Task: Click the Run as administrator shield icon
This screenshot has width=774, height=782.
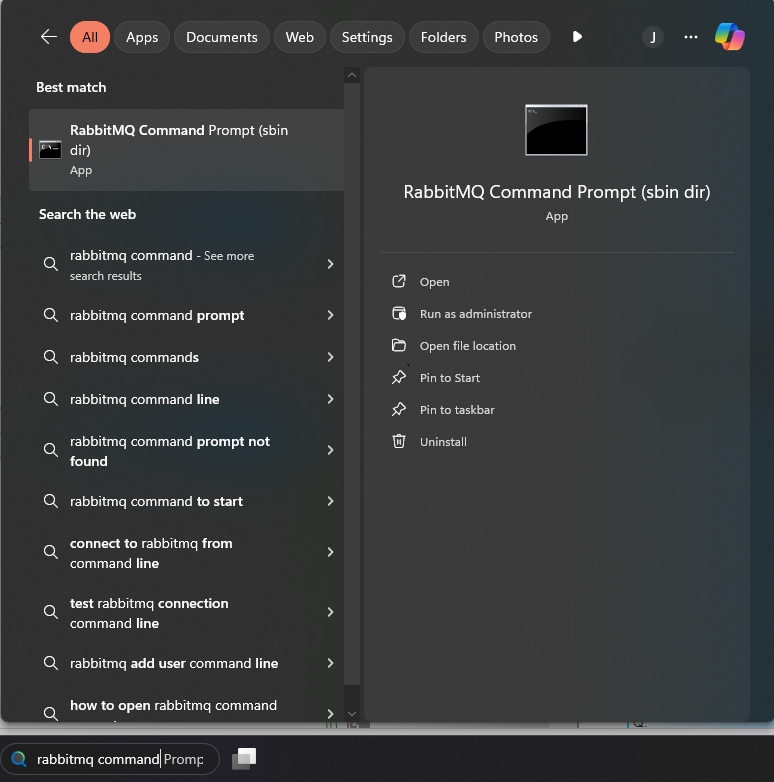Action: click(x=399, y=313)
